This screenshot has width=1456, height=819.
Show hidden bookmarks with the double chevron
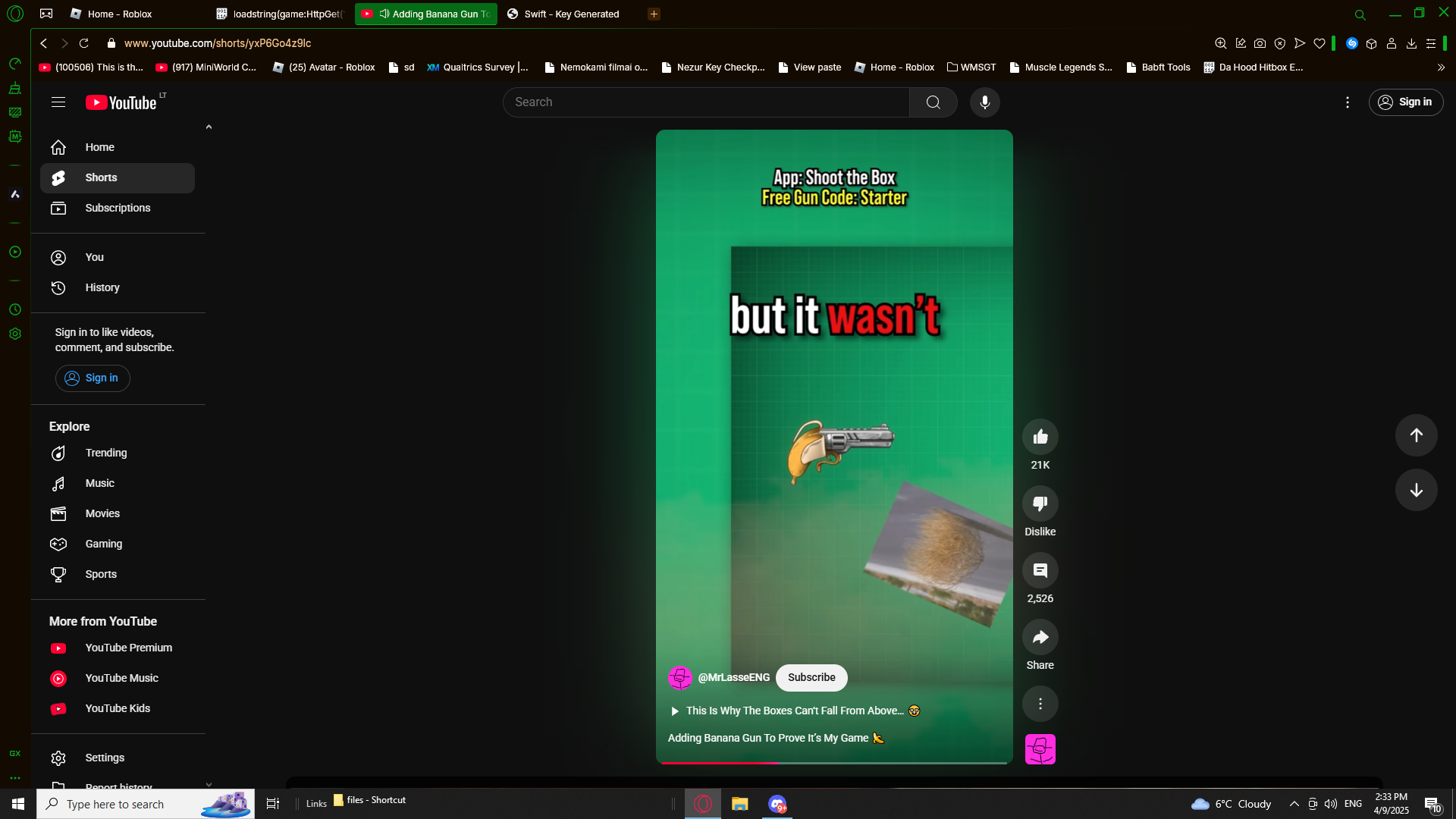coord(1441,67)
